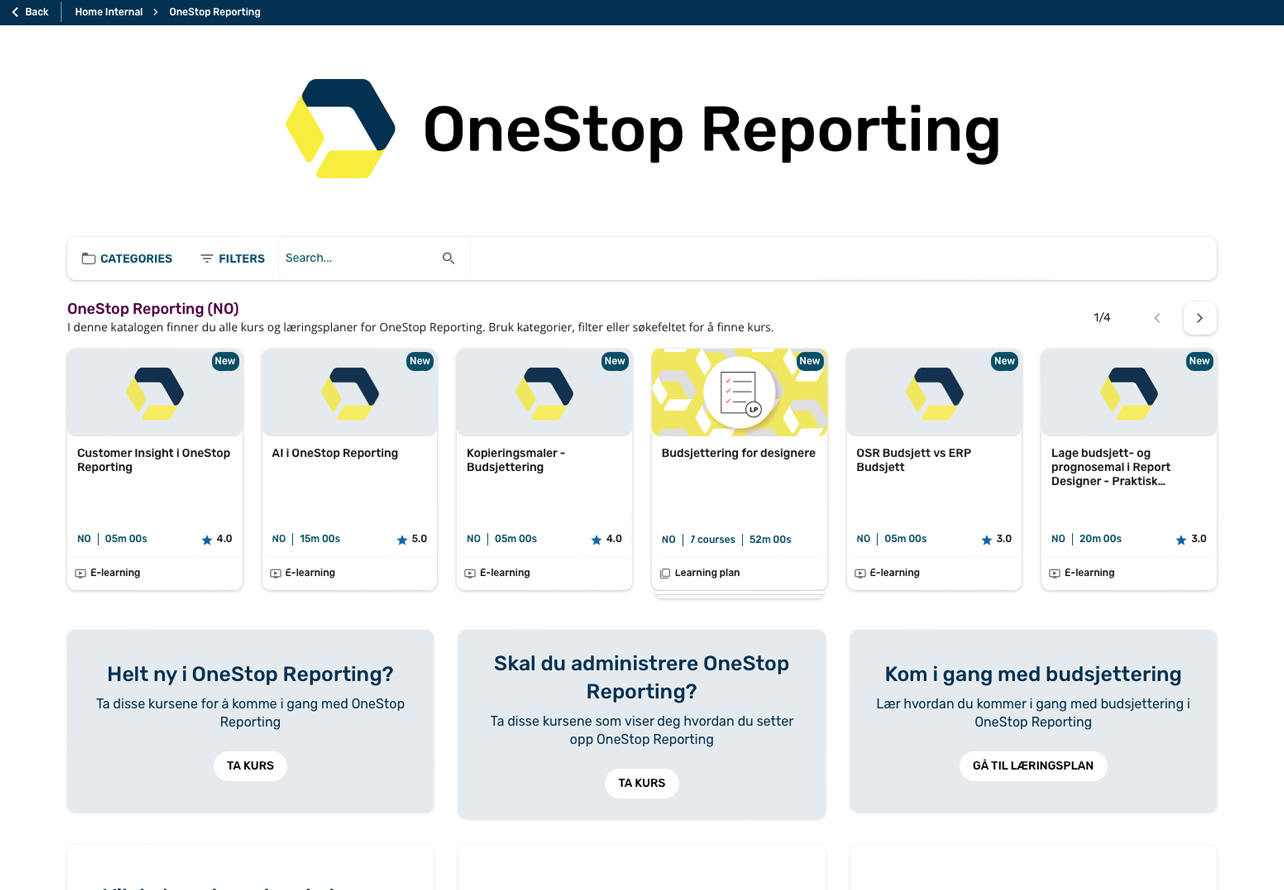Click New badge on Budsjettering for designere card
The image size is (1284, 890).
click(x=810, y=361)
